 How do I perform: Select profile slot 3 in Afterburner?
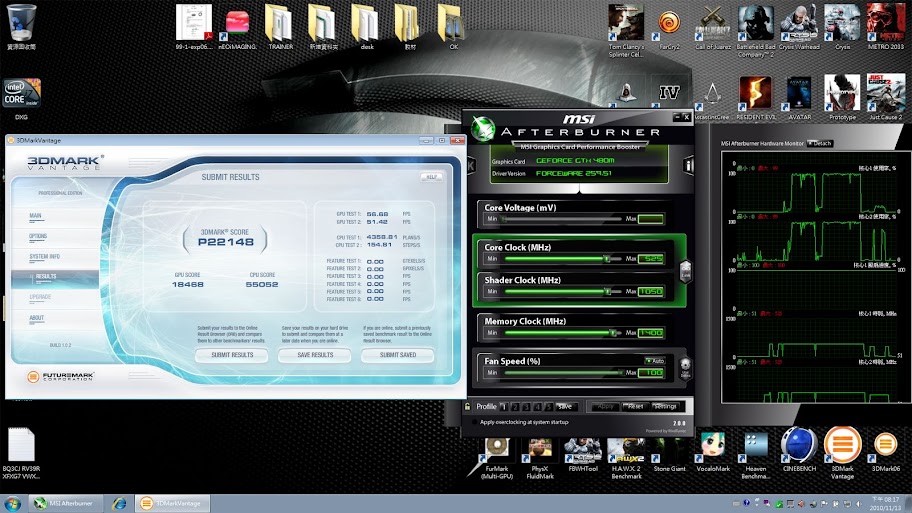pyautogui.click(x=526, y=407)
